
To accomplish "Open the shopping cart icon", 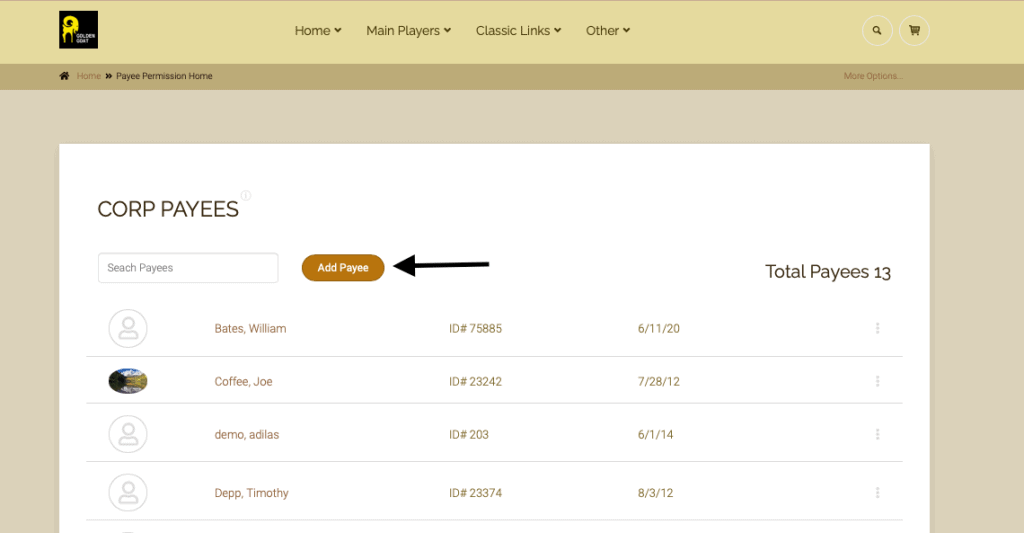I will click(x=914, y=30).
